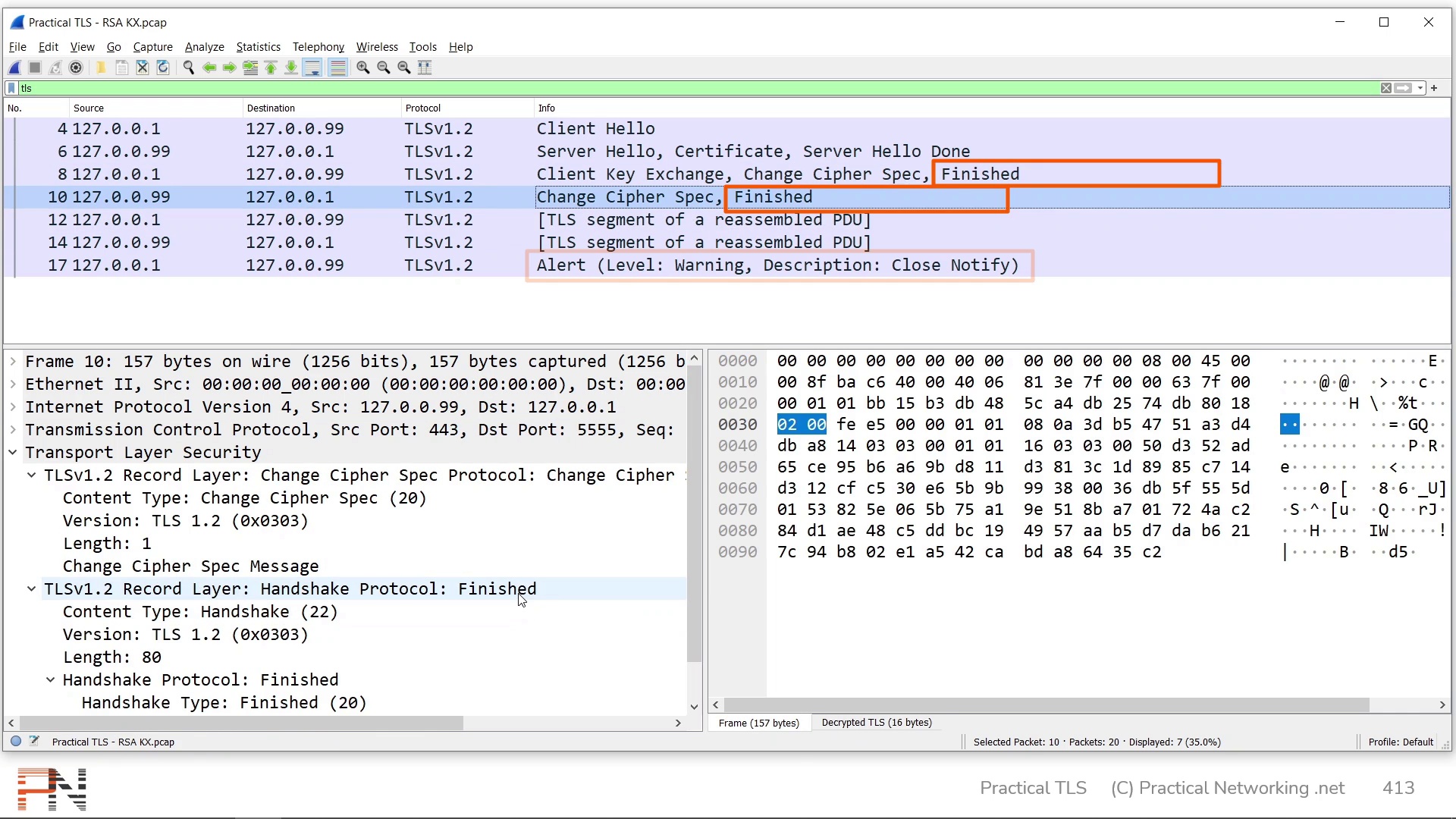The width and height of the screenshot is (1456, 819).
Task: Reload this capture file
Action: click(x=163, y=67)
